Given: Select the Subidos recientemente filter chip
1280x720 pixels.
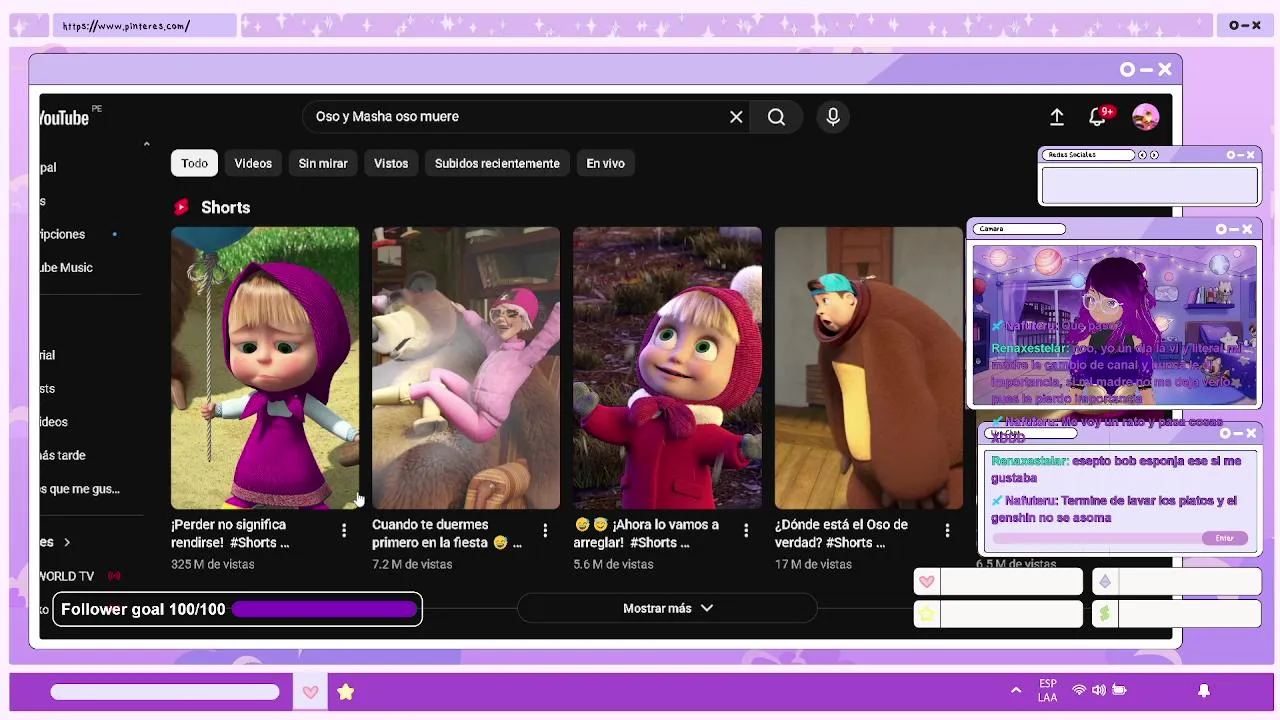Looking at the screenshot, I should pyautogui.click(x=497, y=163).
